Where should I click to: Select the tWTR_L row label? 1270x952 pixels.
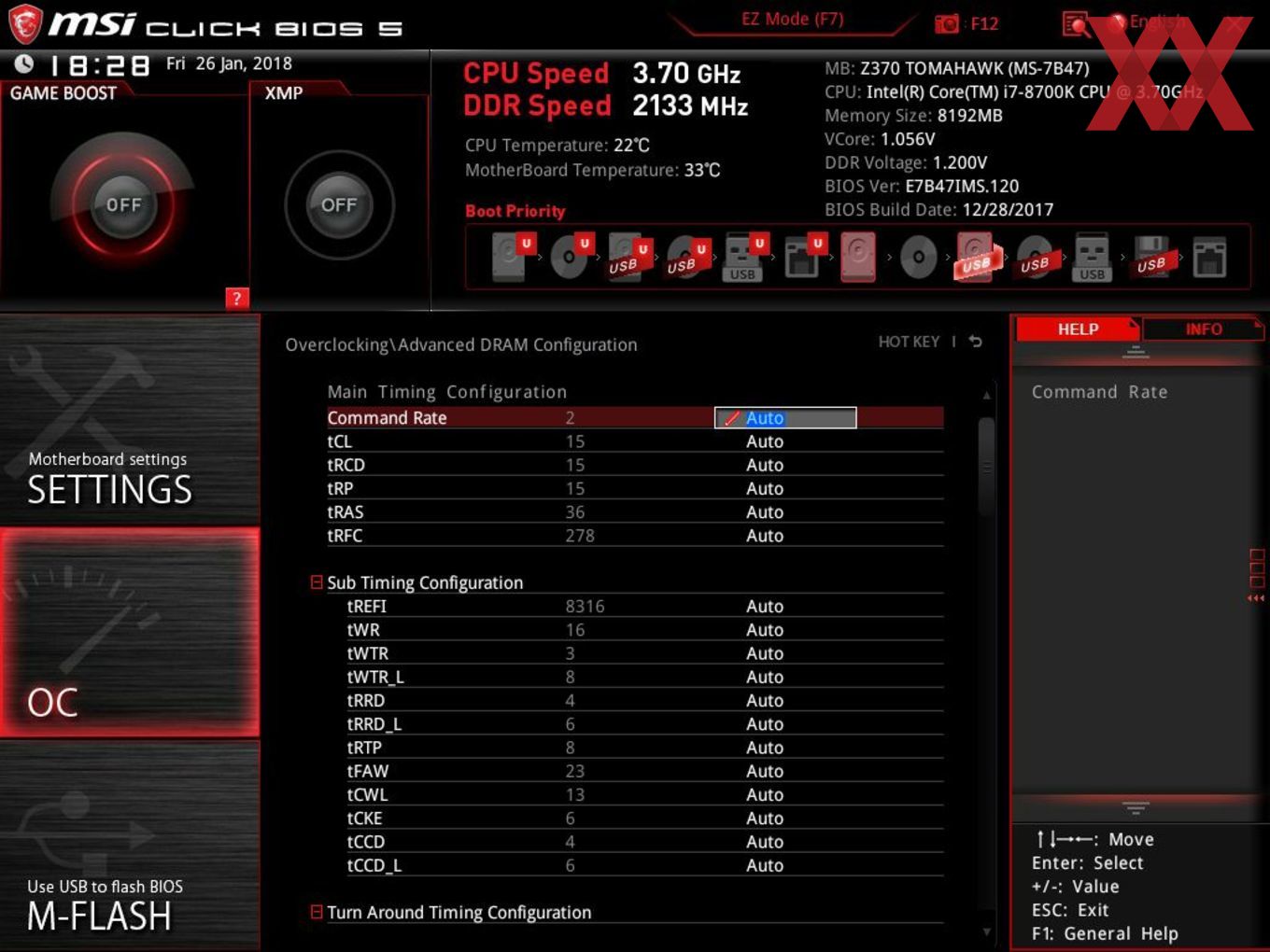pos(375,677)
